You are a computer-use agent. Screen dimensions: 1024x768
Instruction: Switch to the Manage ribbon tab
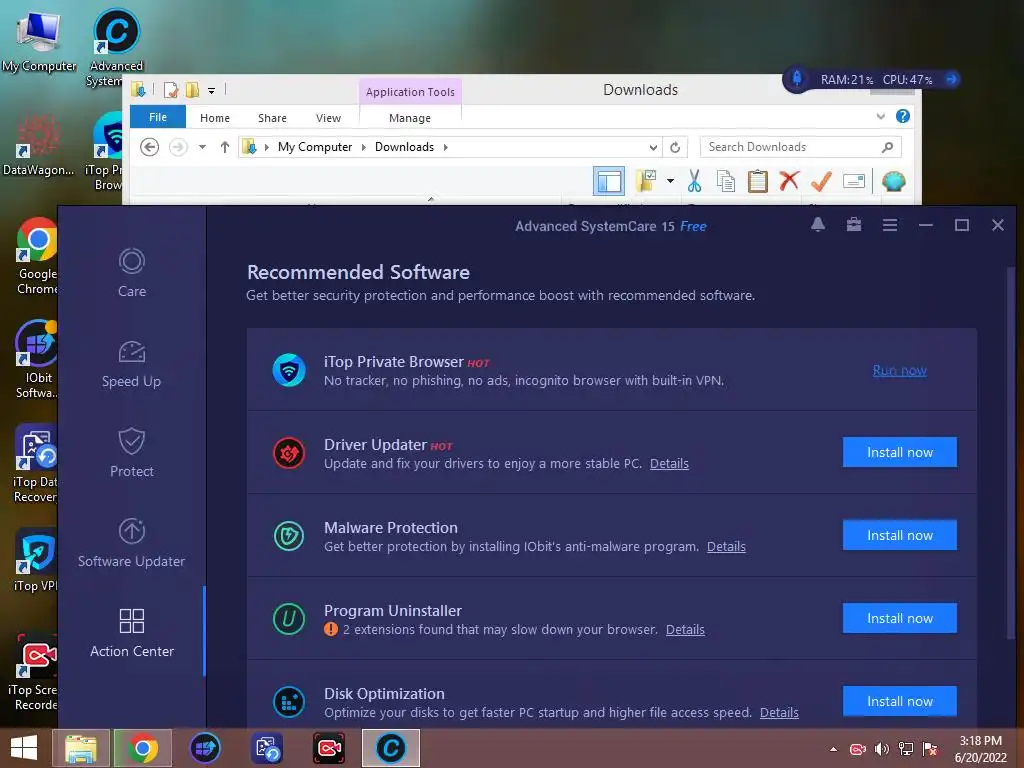coord(410,118)
